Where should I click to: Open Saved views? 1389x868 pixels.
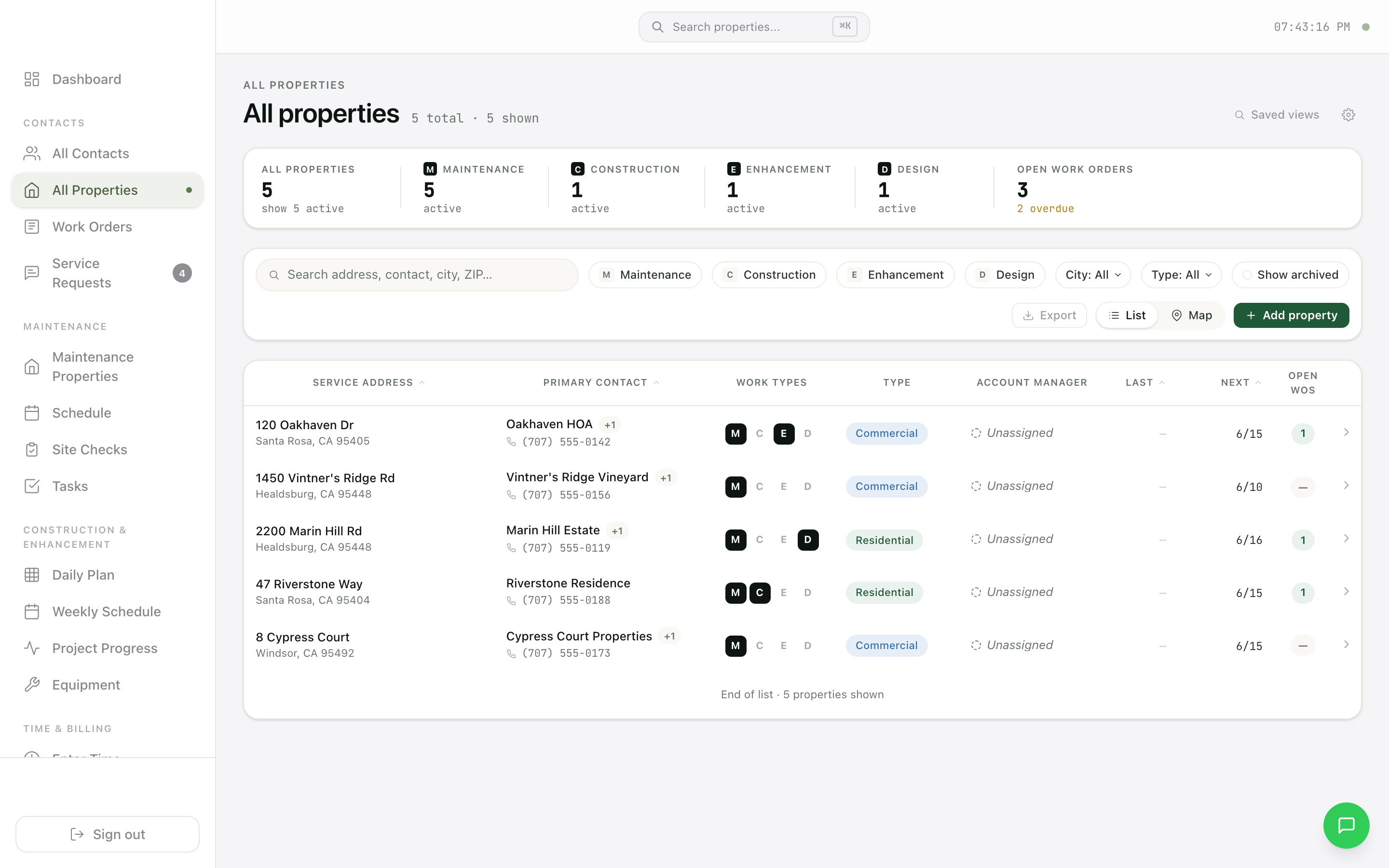(x=1277, y=115)
